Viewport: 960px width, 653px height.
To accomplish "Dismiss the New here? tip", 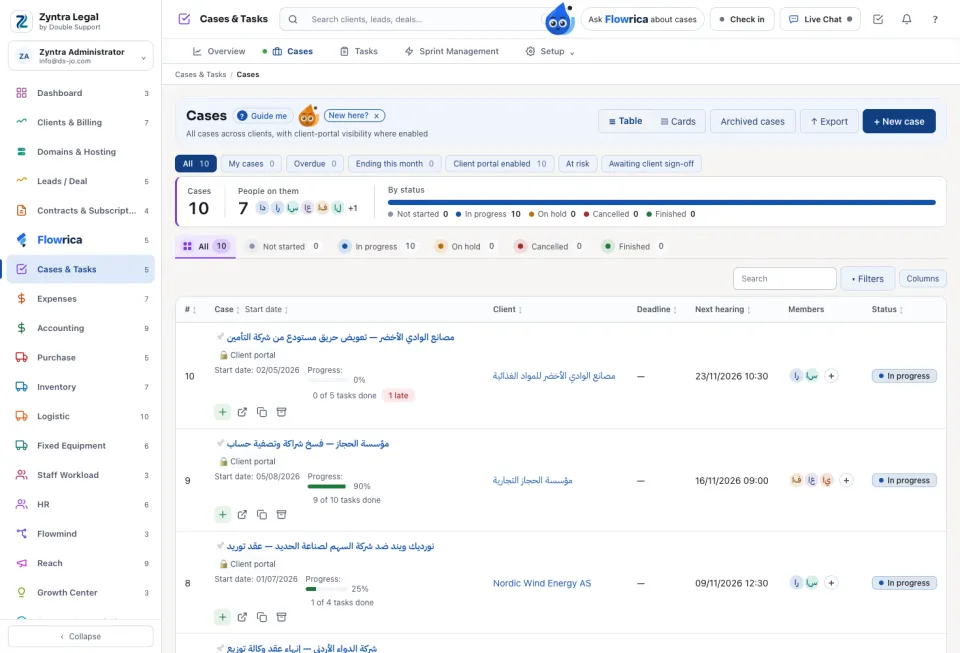I will 377,116.
